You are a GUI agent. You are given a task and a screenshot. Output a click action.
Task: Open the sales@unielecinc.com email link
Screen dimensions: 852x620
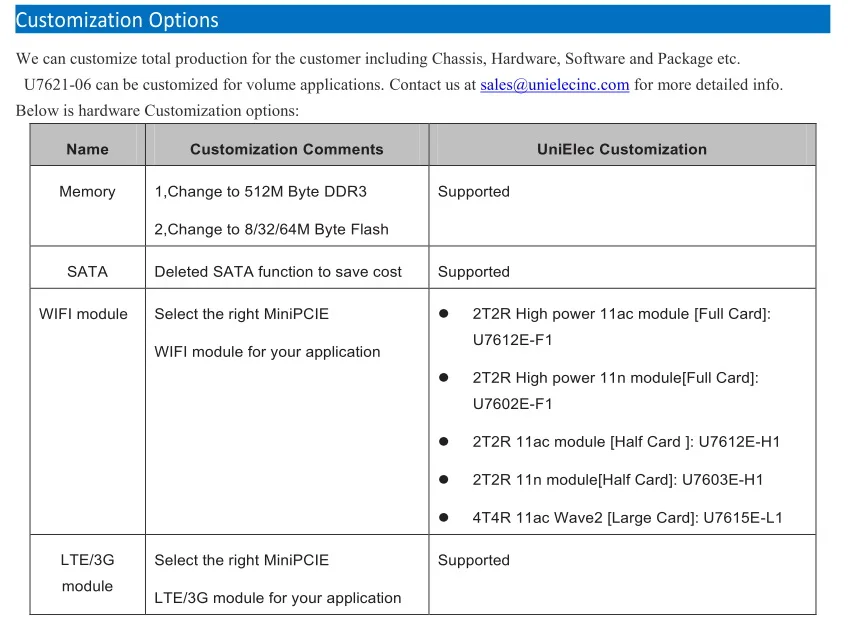[x=554, y=85]
